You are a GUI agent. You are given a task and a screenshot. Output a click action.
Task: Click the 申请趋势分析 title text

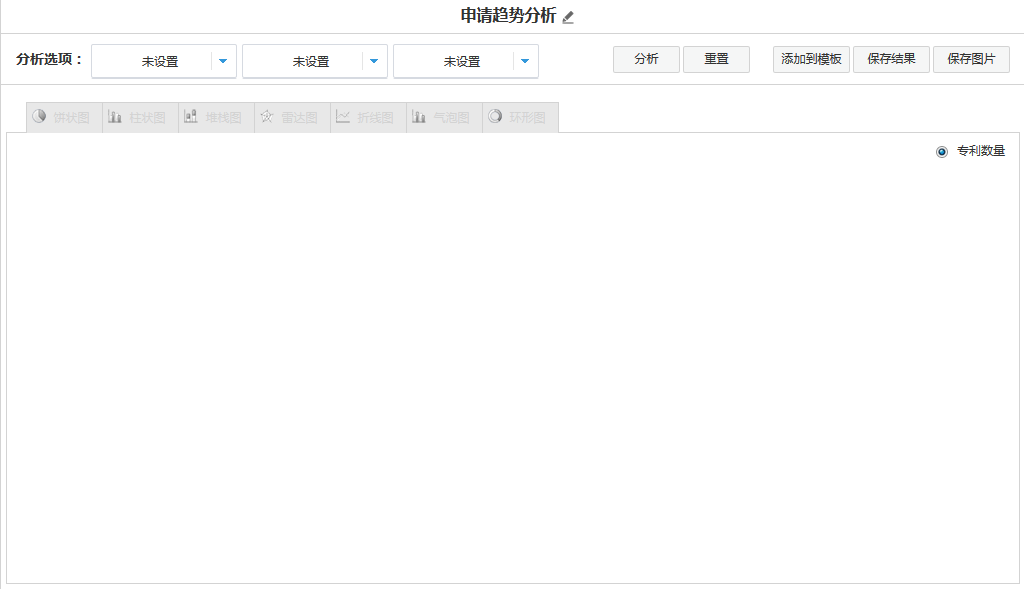pos(507,16)
